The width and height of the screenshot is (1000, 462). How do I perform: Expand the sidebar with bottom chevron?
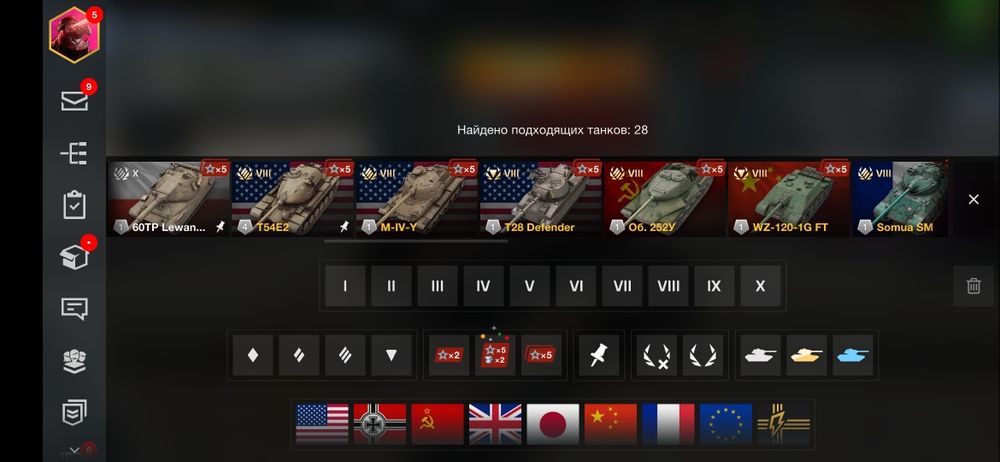(75, 451)
